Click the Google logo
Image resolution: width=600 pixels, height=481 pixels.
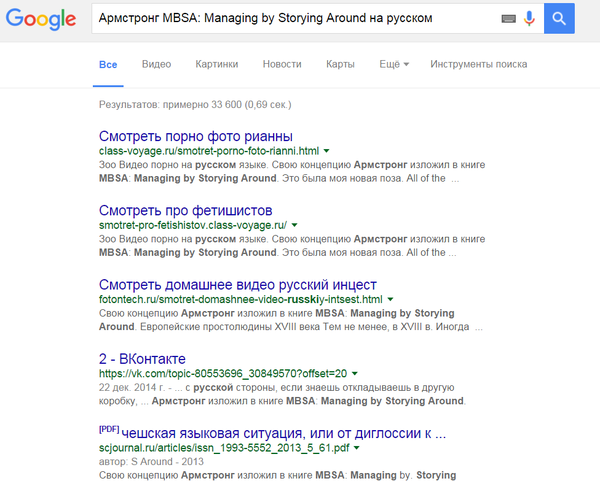point(40,18)
